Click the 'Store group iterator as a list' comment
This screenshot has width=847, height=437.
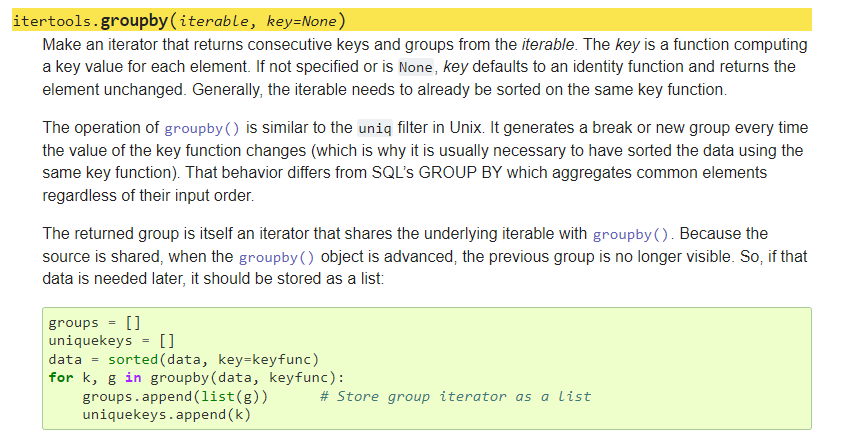(455, 396)
